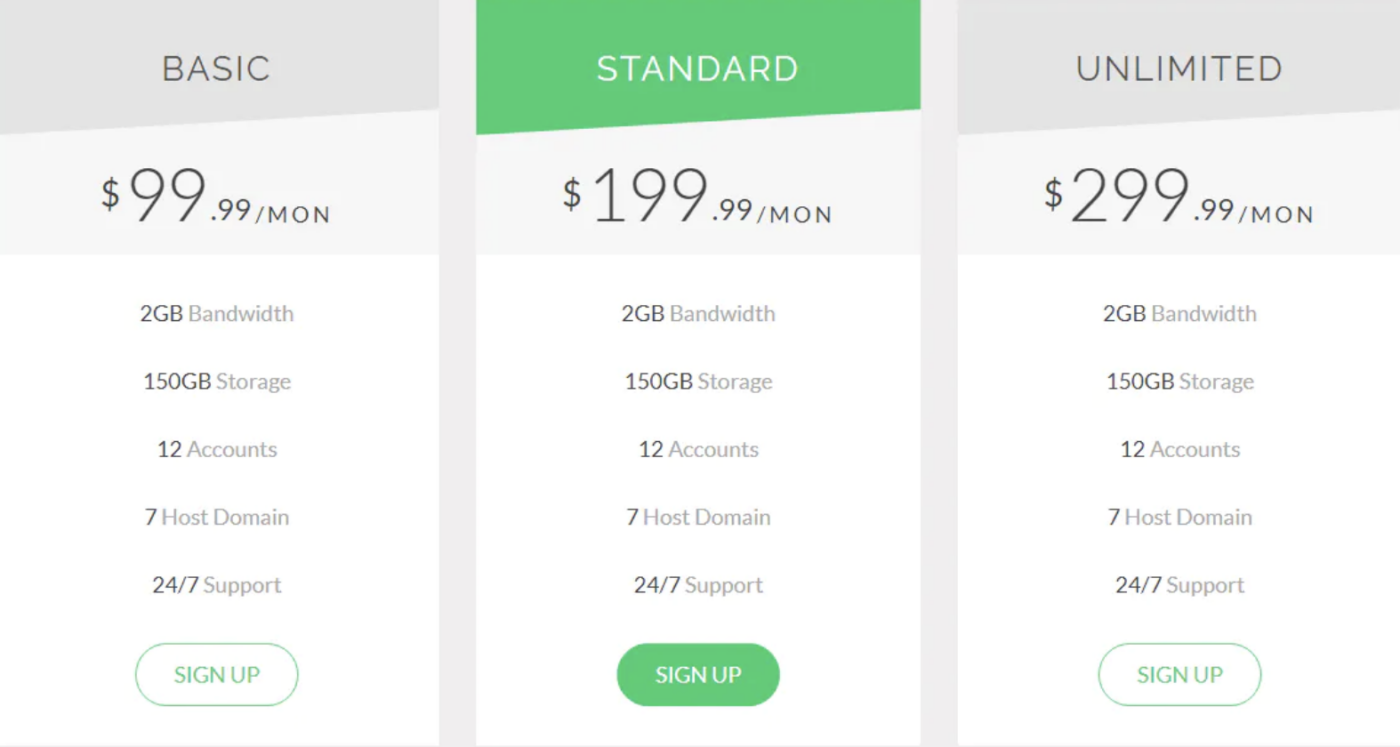Viewport: 1400px width, 747px height.
Task: Click 2GB Bandwidth in the Basic column
Action: click(216, 313)
